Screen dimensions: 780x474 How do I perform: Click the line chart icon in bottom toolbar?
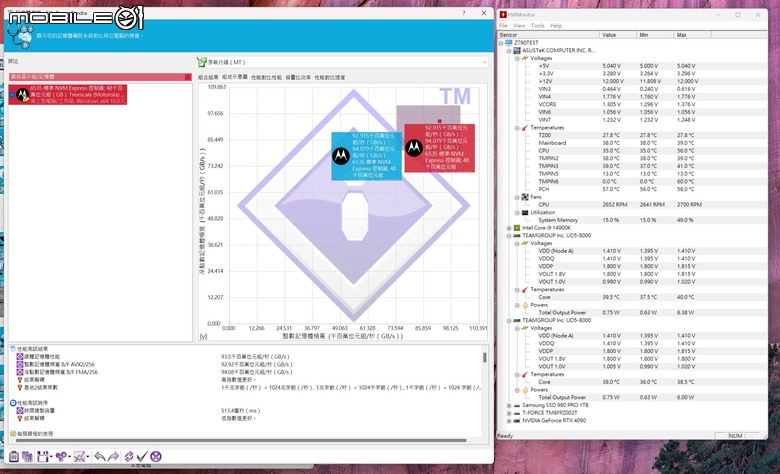(79, 456)
